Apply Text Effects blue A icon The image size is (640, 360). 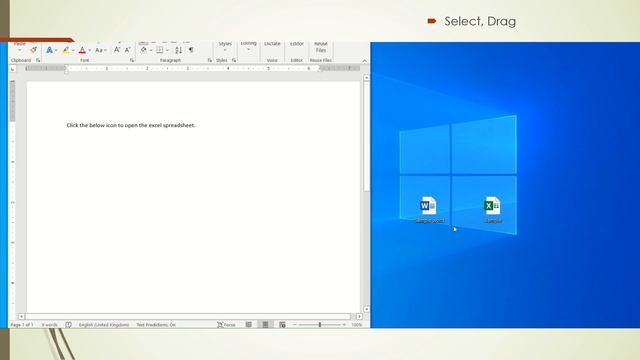(x=49, y=50)
